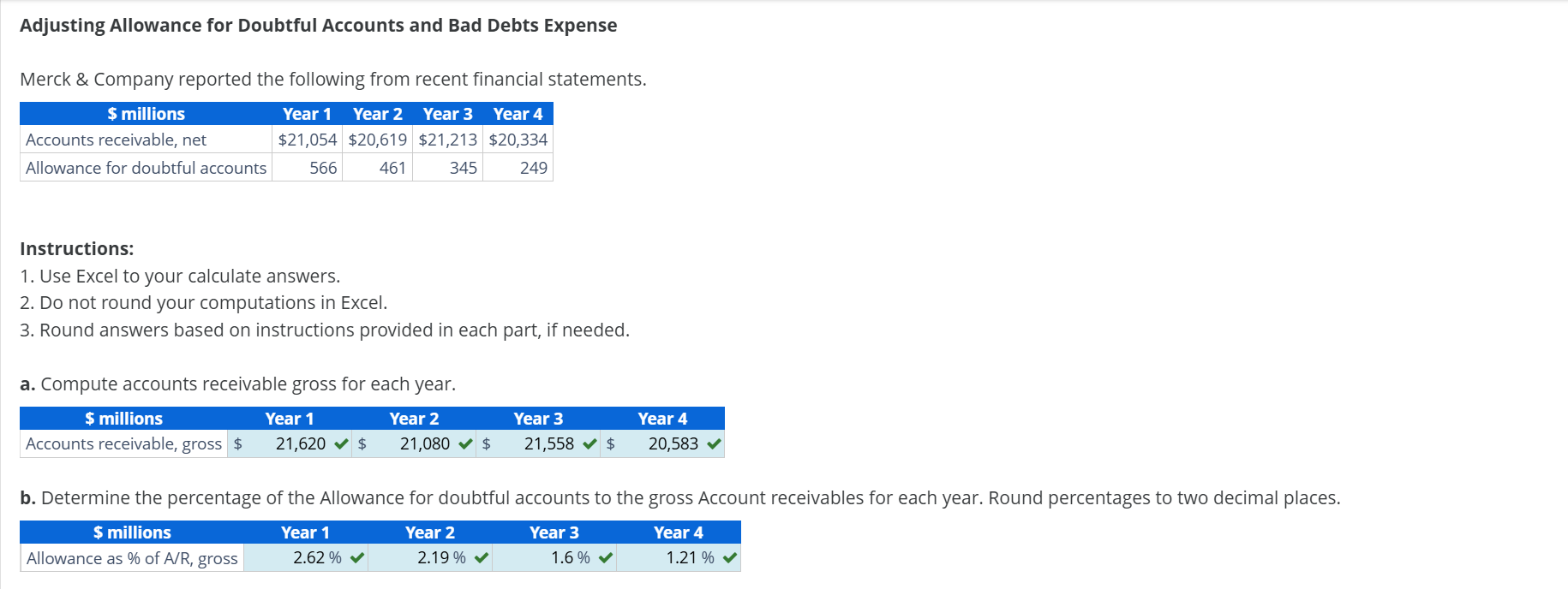Screen dimensions: 1568x589
Task: Click the checkmark next to 1.6 %
Action: pyautogui.click(x=604, y=557)
